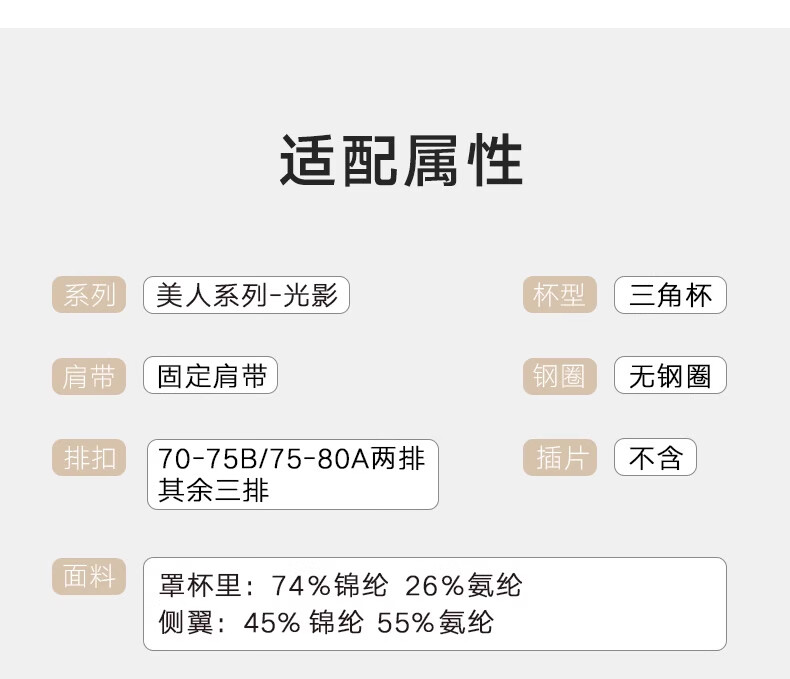Screen dimensions: 790x679
Task: Click the 固定肩带 value box
Action: [211, 376]
